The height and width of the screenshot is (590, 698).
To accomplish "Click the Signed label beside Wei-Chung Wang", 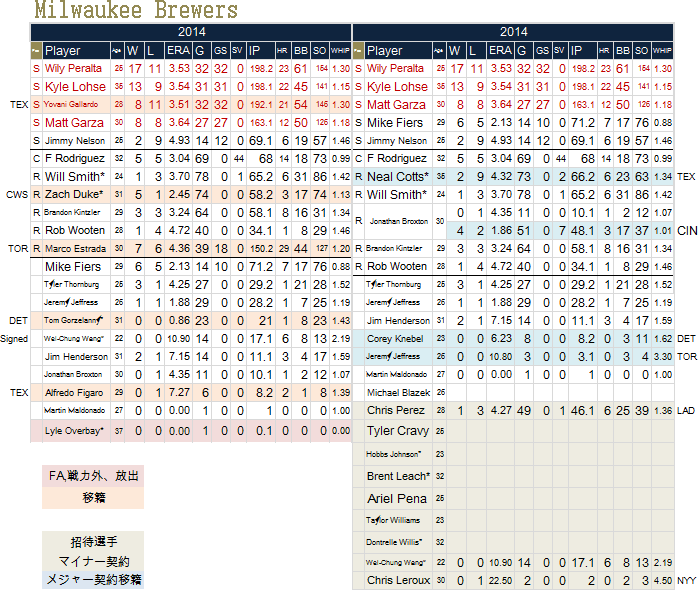I will click(14, 339).
